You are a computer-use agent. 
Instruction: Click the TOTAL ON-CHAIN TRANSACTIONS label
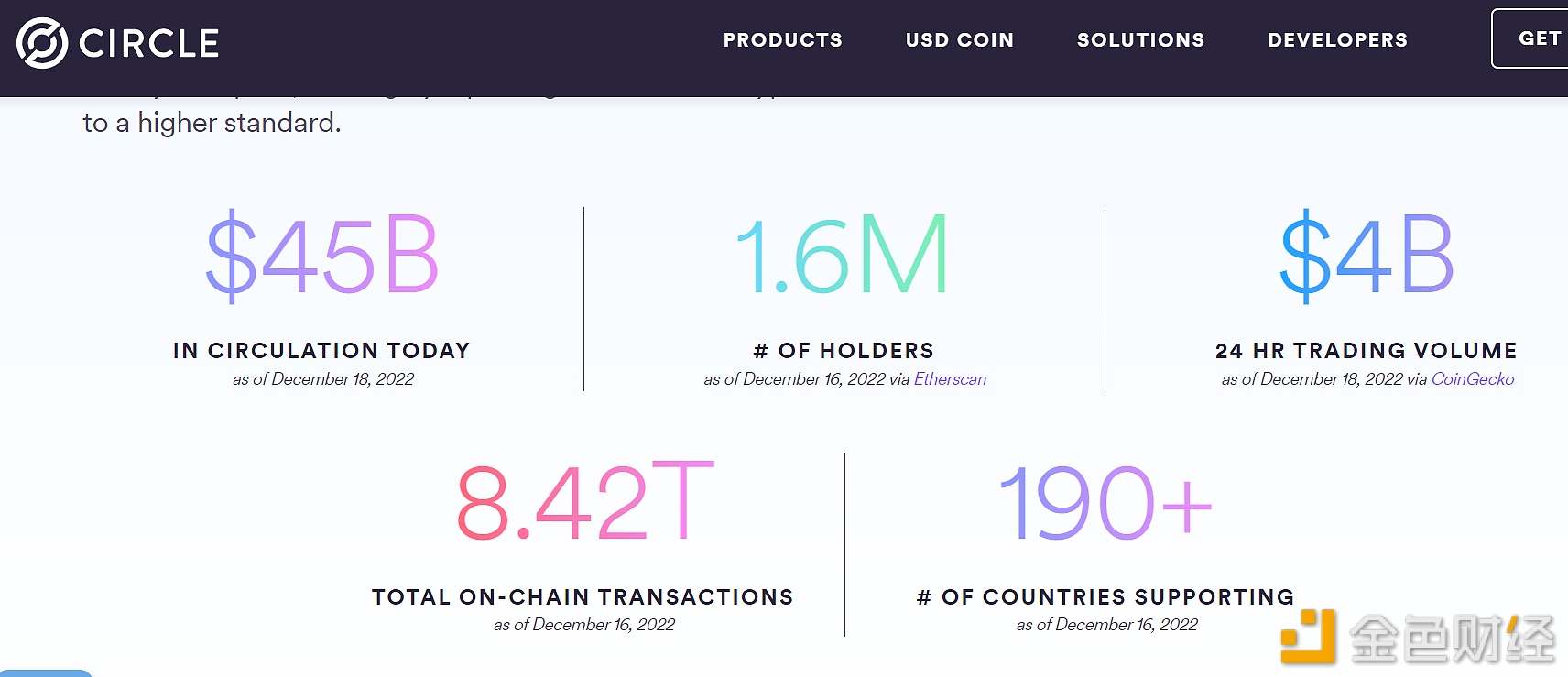point(583,597)
